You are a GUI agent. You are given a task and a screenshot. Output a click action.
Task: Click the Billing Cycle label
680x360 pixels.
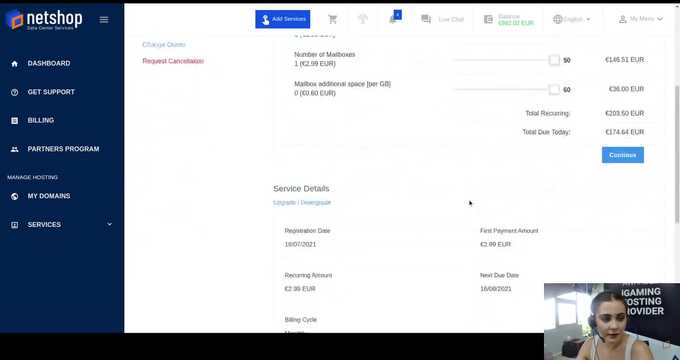point(301,320)
